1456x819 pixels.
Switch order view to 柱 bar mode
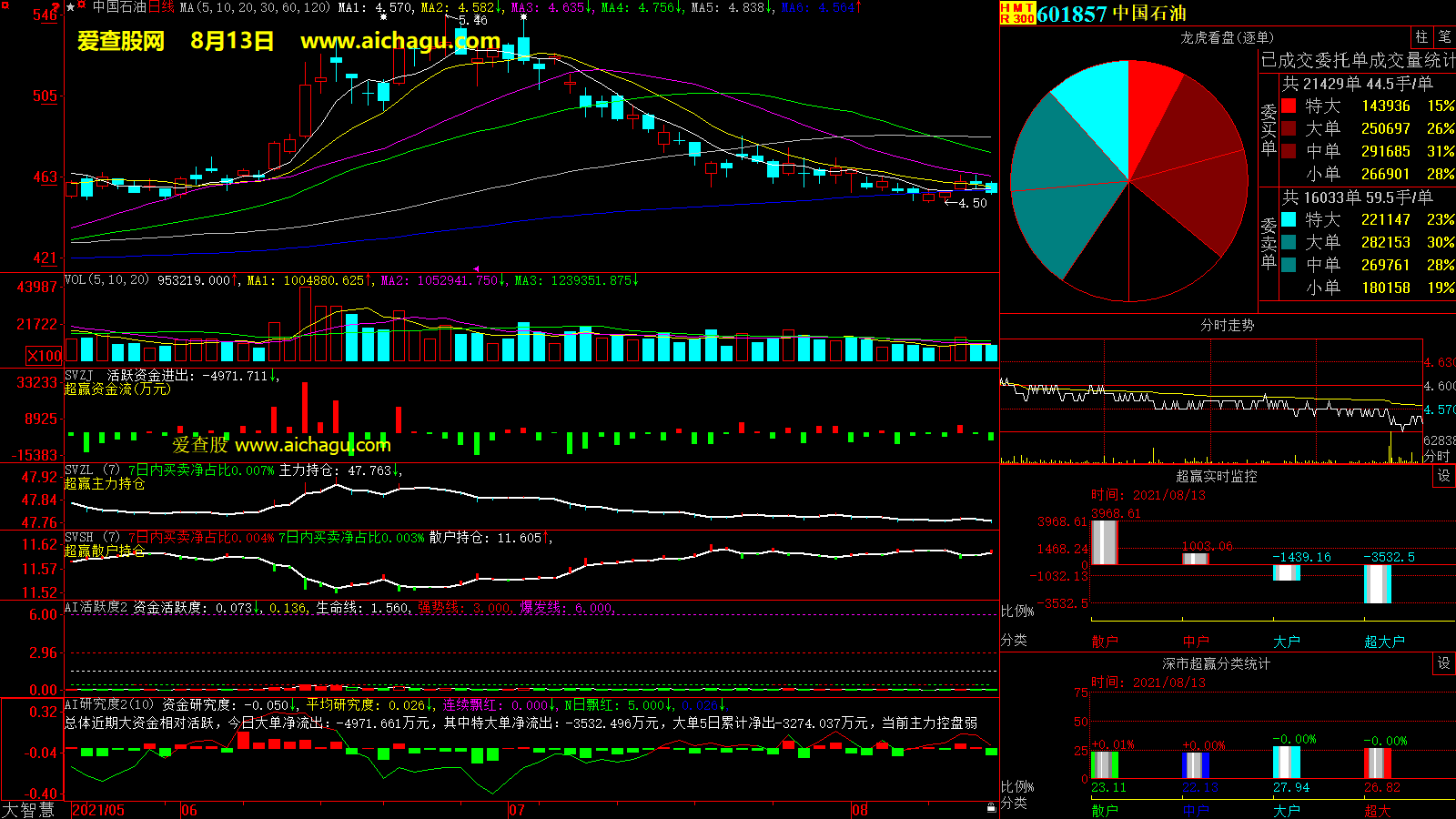1421,37
